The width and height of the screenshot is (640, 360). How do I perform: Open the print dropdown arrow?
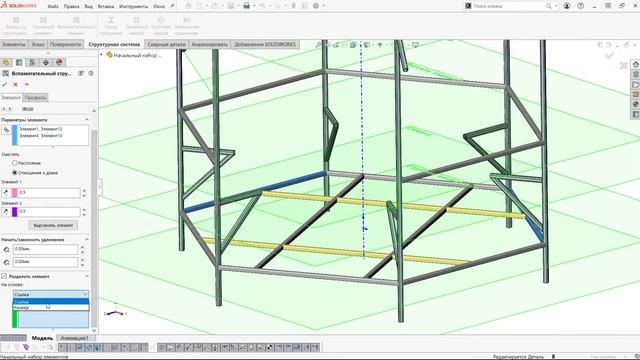point(254,6)
